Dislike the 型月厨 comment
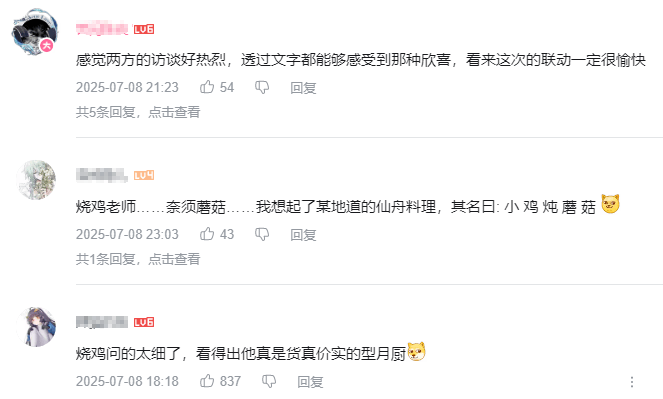 click(x=269, y=381)
